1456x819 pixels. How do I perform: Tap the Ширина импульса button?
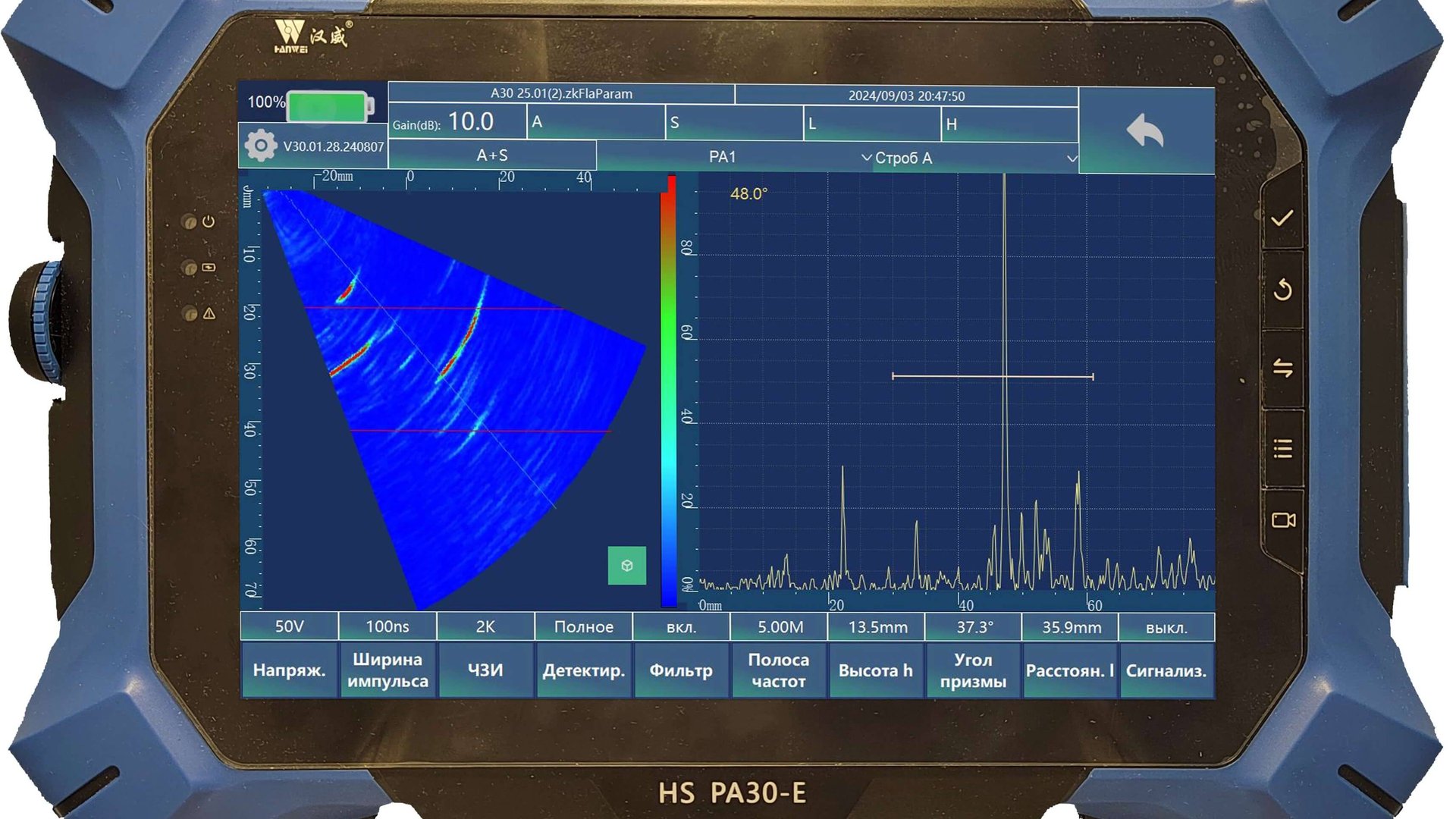point(388,670)
